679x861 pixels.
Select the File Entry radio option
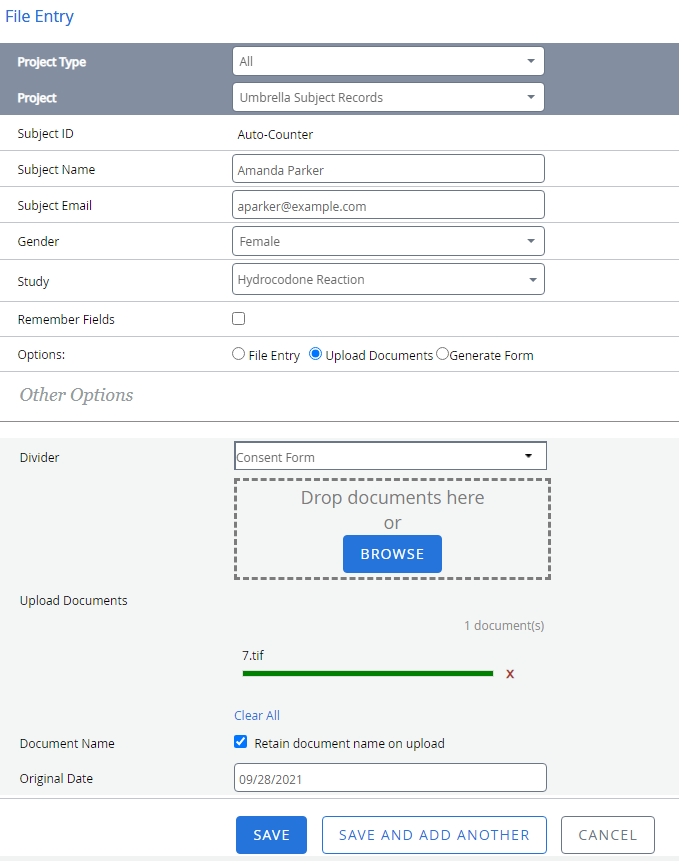pos(239,354)
